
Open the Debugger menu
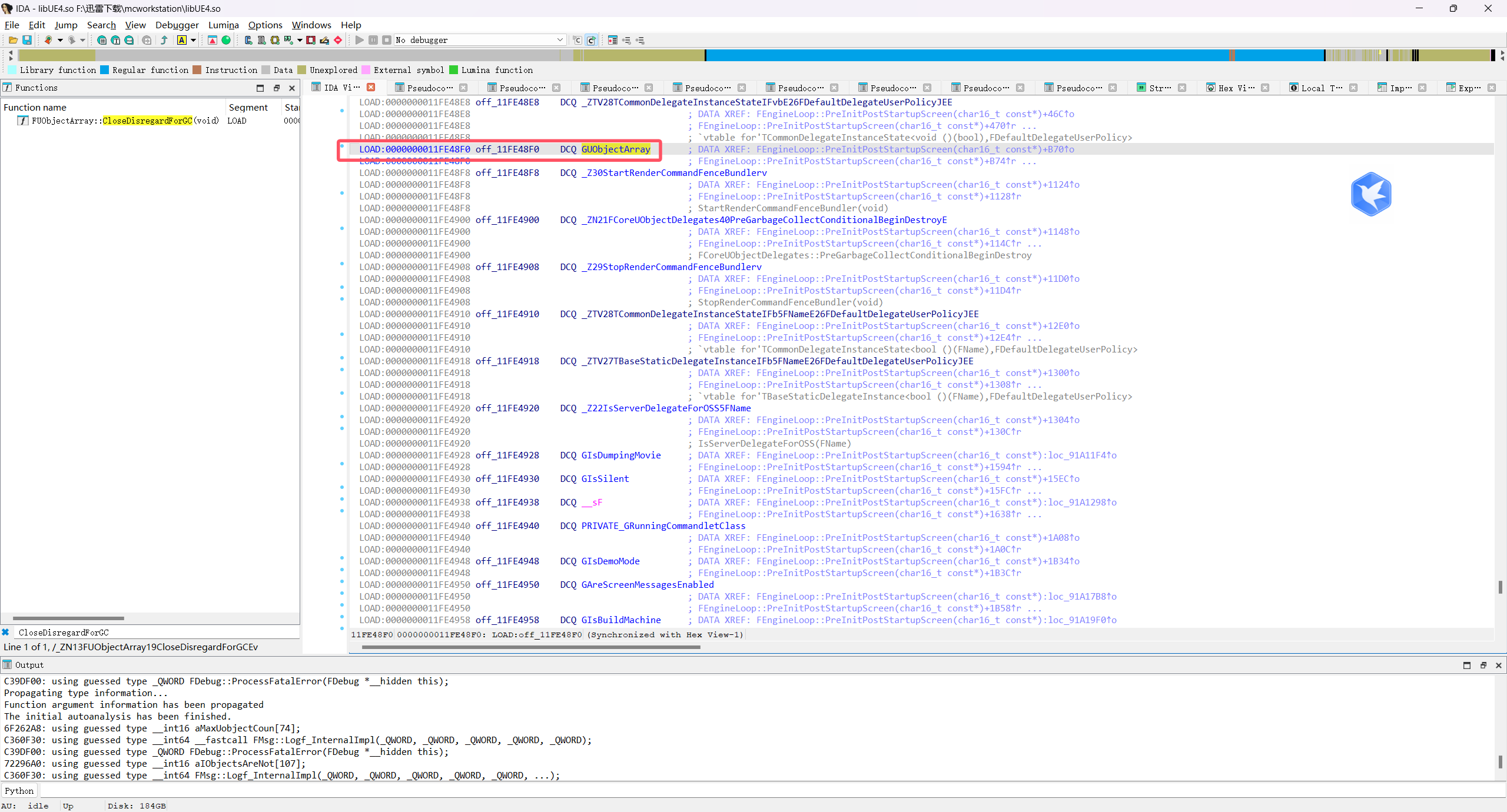[x=177, y=25]
